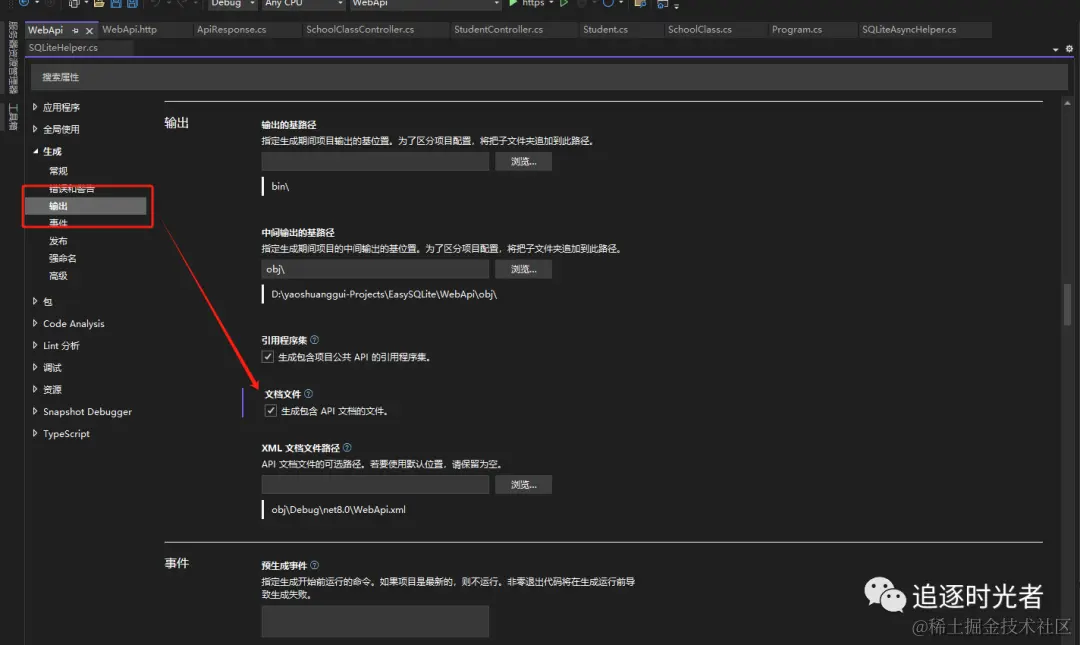This screenshot has height=645, width=1080.
Task: Show the open documents overflow dropdown arrow
Action: tap(1056, 50)
